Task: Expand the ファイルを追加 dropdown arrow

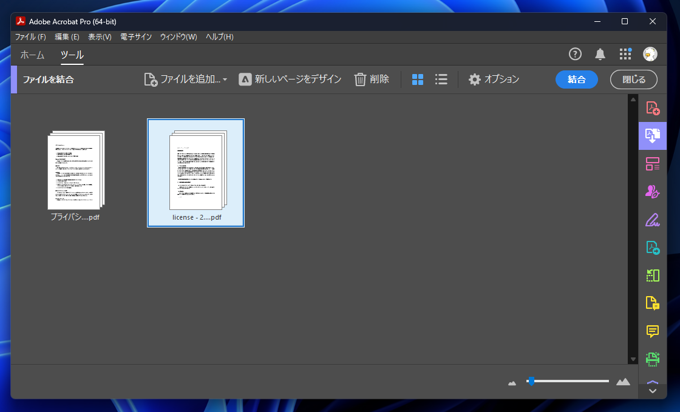Action: 225,80
